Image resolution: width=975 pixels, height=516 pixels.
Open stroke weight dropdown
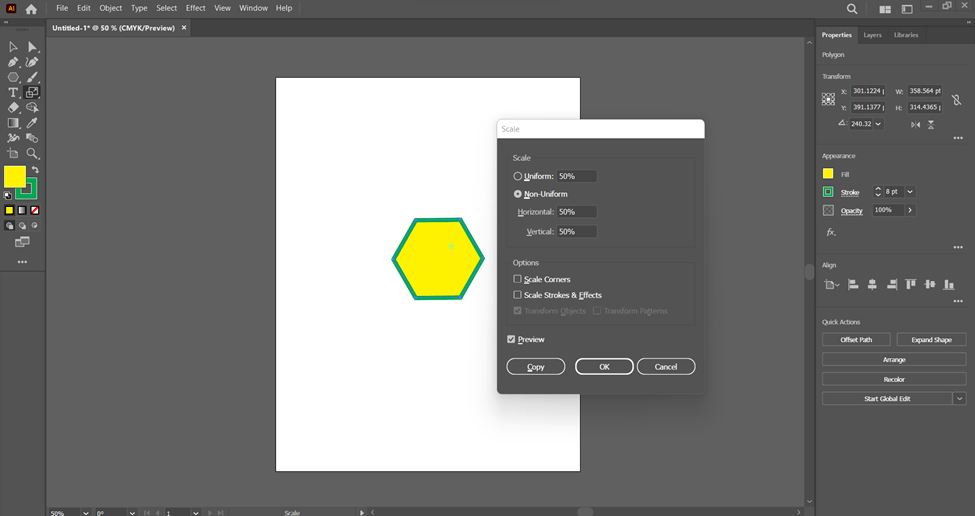[x=910, y=192]
